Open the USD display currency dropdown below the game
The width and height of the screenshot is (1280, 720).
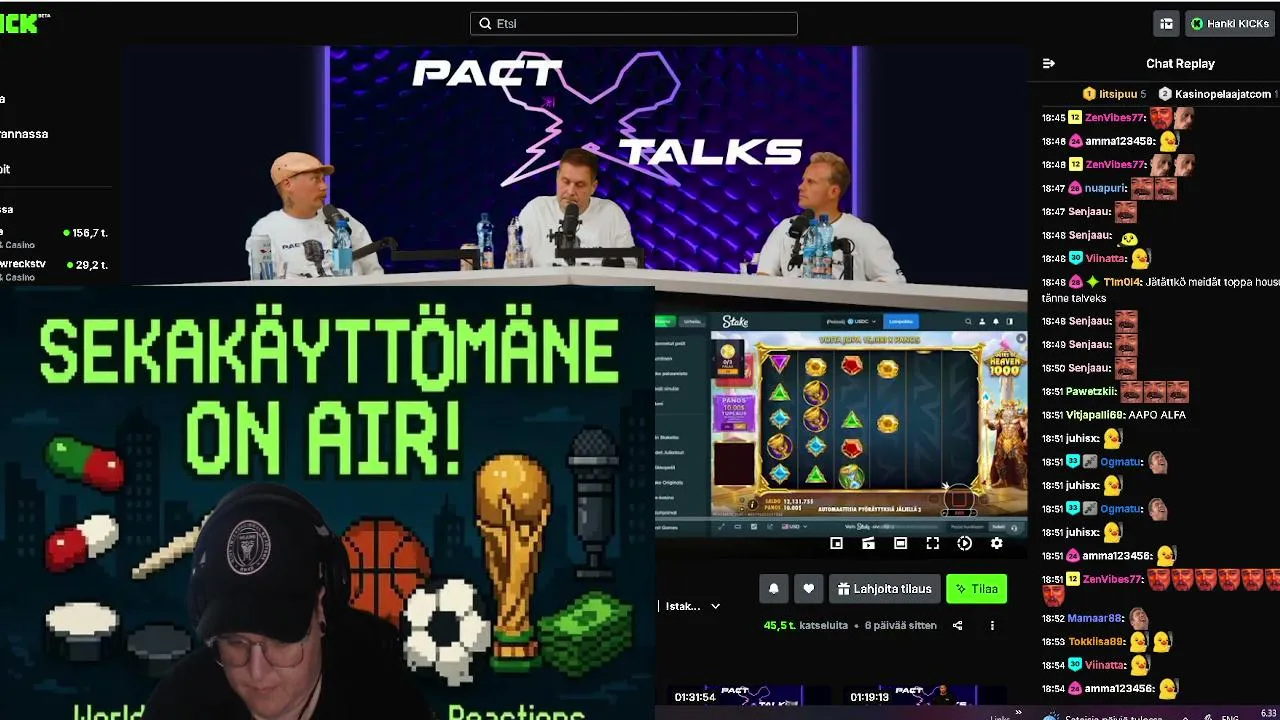tap(794, 527)
